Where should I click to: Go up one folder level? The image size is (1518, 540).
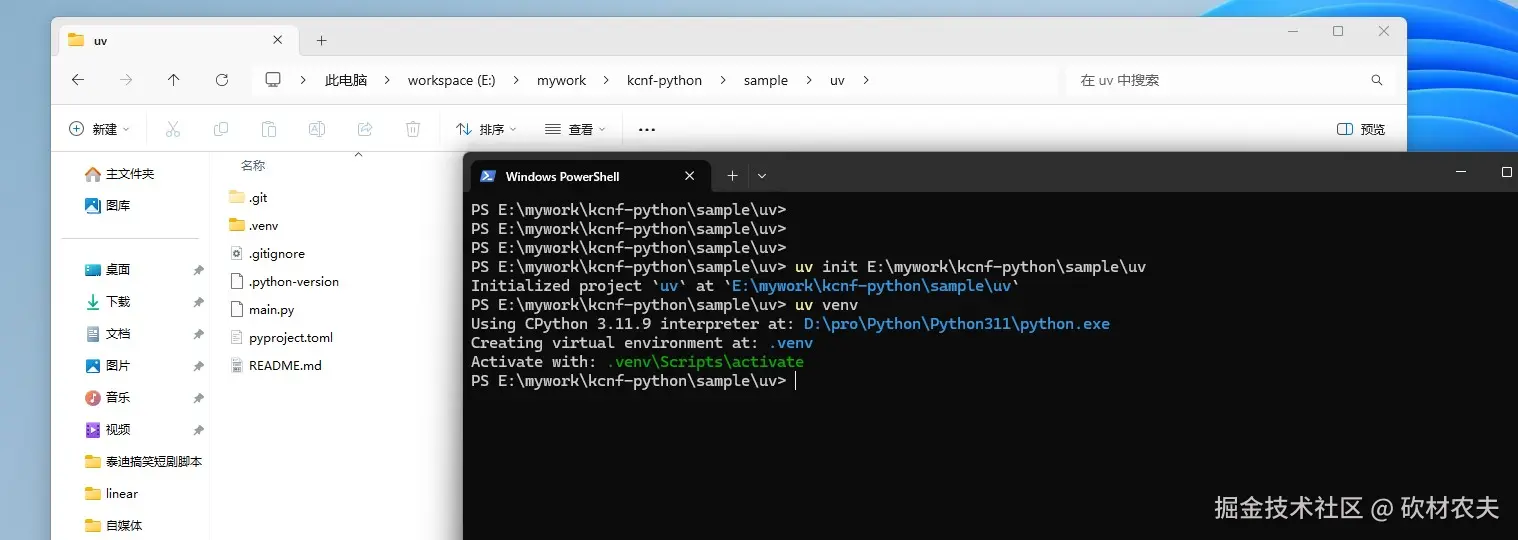pyautogui.click(x=174, y=80)
